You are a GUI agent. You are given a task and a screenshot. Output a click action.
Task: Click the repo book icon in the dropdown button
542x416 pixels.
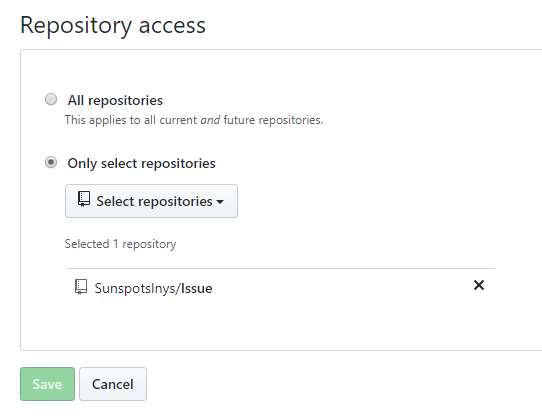coord(84,199)
